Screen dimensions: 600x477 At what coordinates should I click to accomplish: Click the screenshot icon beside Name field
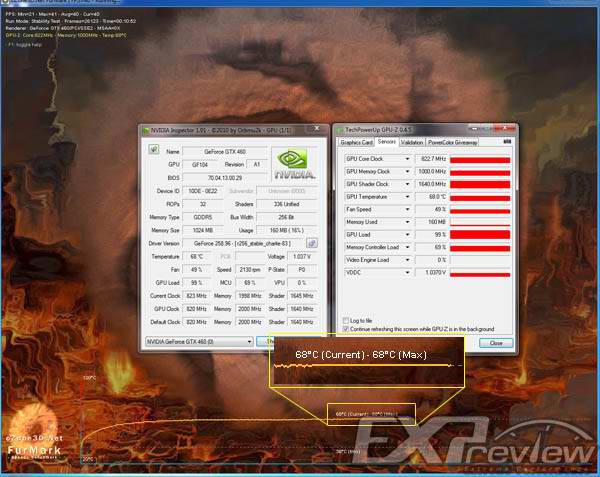click(x=153, y=150)
